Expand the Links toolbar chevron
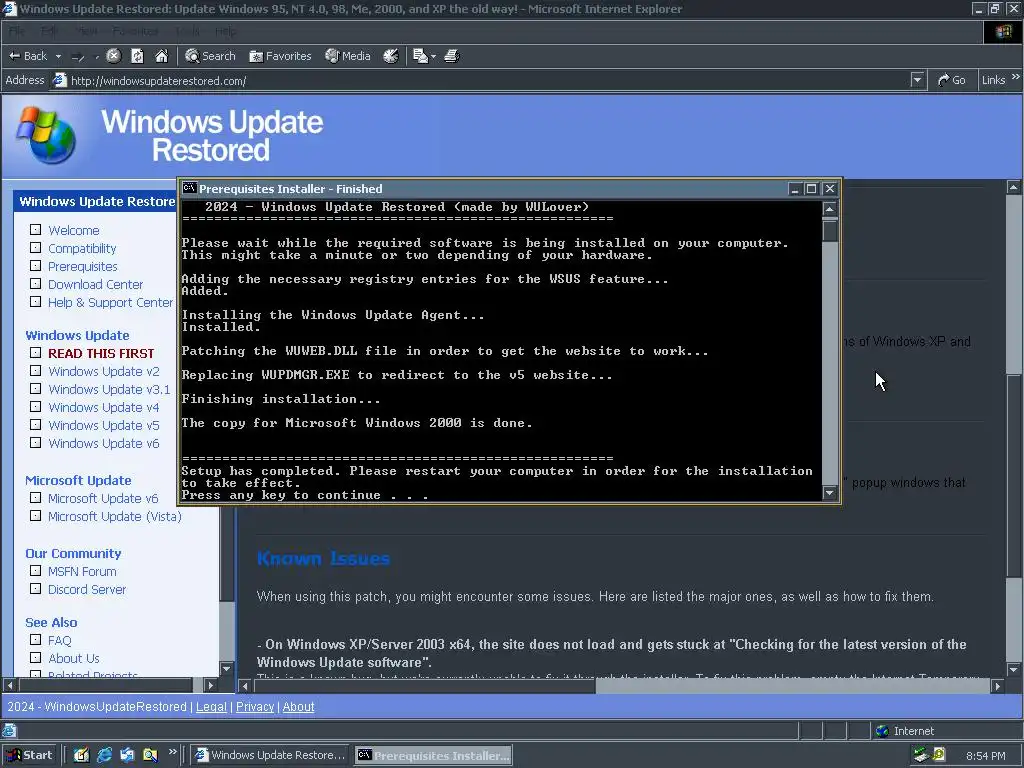1024x768 pixels. click(x=1016, y=77)
